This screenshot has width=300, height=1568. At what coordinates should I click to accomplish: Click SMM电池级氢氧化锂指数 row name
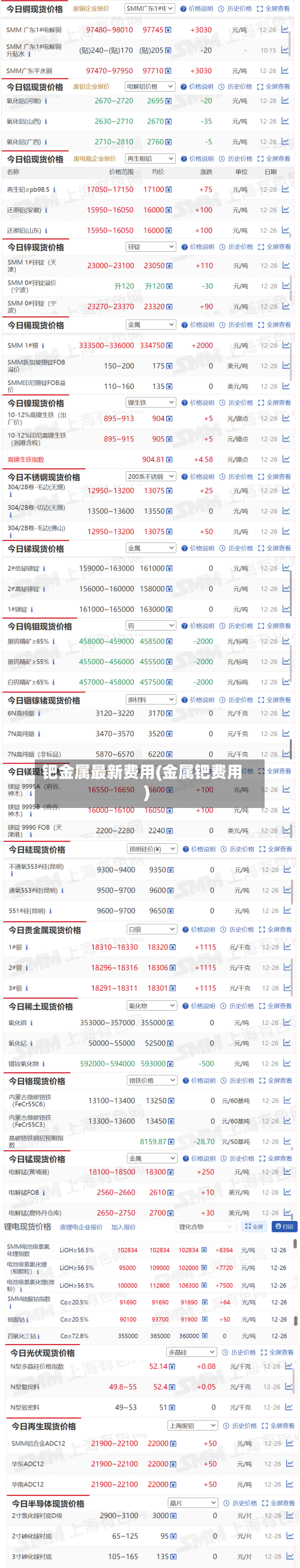point(28,1250)
